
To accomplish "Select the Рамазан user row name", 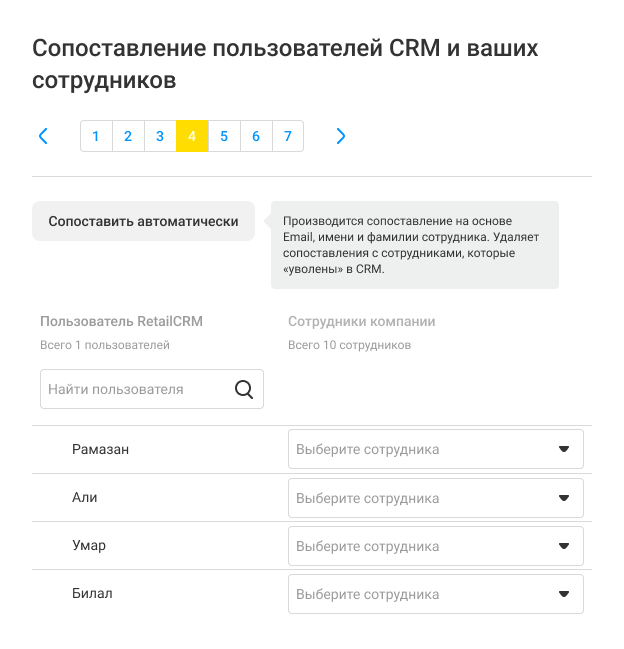I will pos(100,449).
